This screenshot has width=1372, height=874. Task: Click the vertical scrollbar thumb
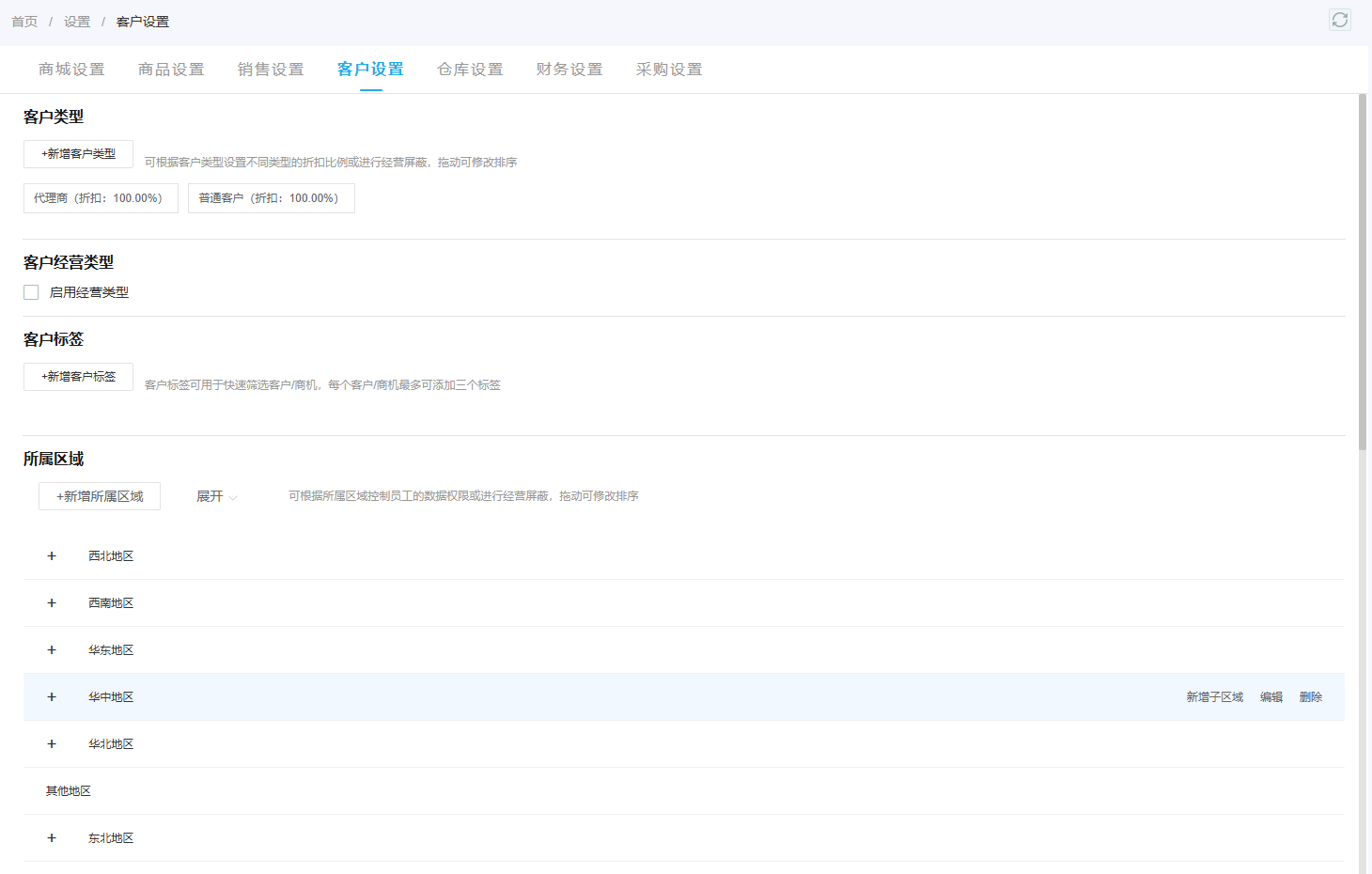[x=1363, y=273]
